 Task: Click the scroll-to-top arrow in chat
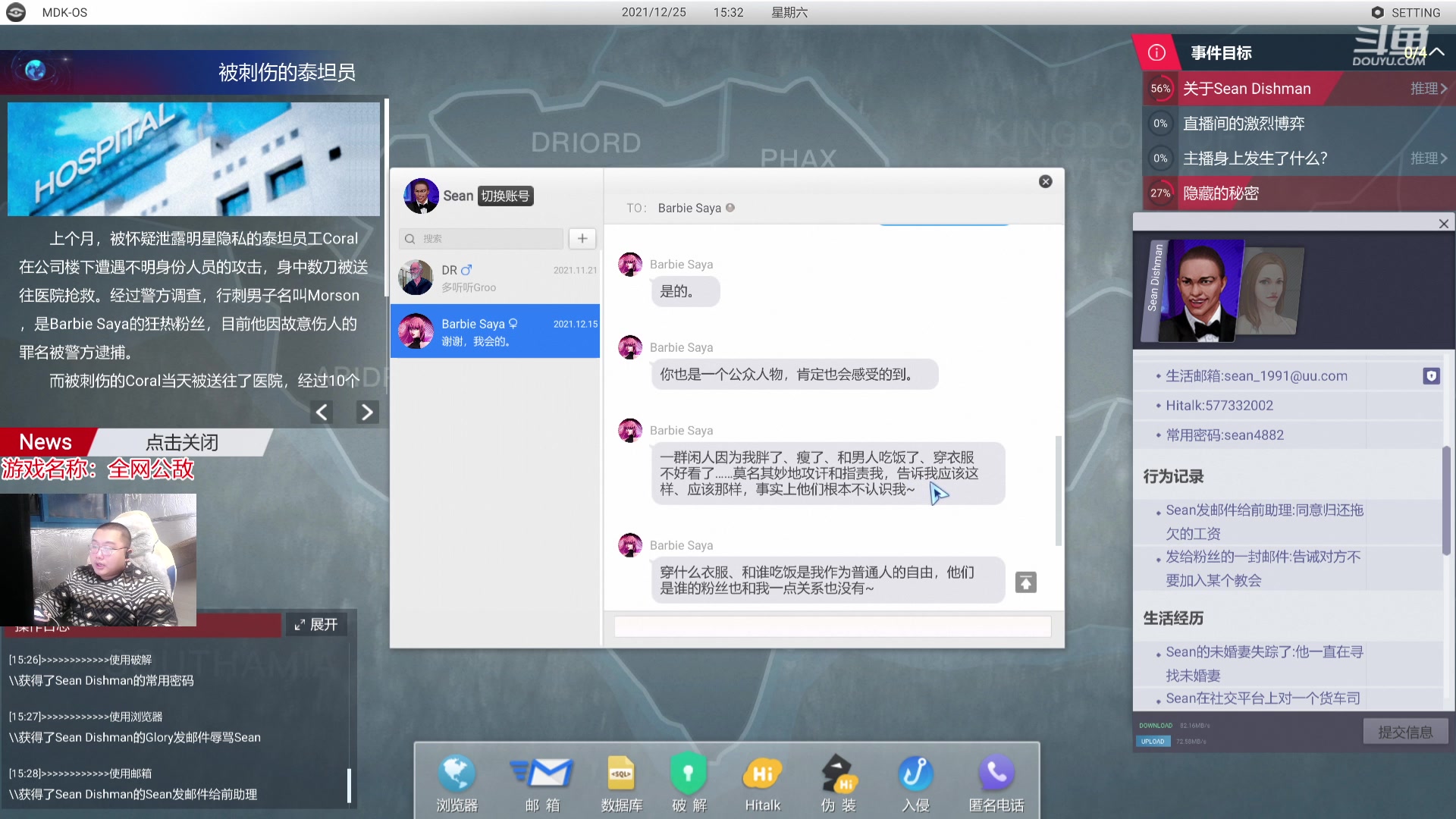1025,582
